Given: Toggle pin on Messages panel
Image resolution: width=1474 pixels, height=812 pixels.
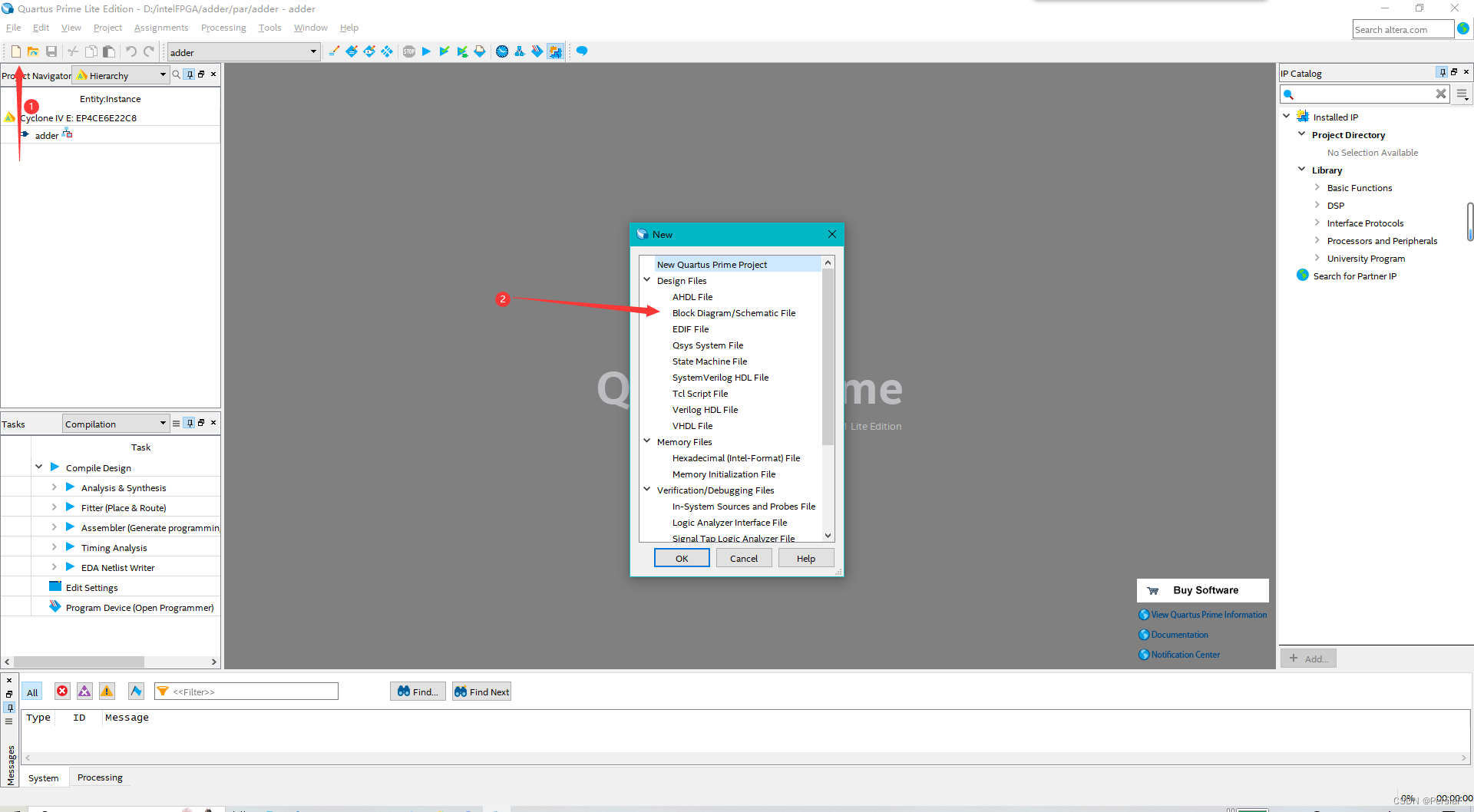Looking at the screenshot, I should coord(9,708).
